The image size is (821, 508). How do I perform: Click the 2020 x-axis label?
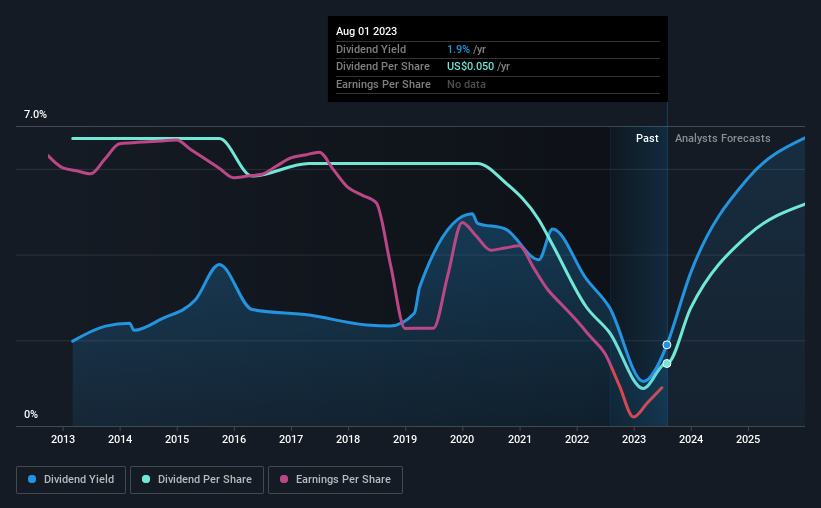coord(462,439)
